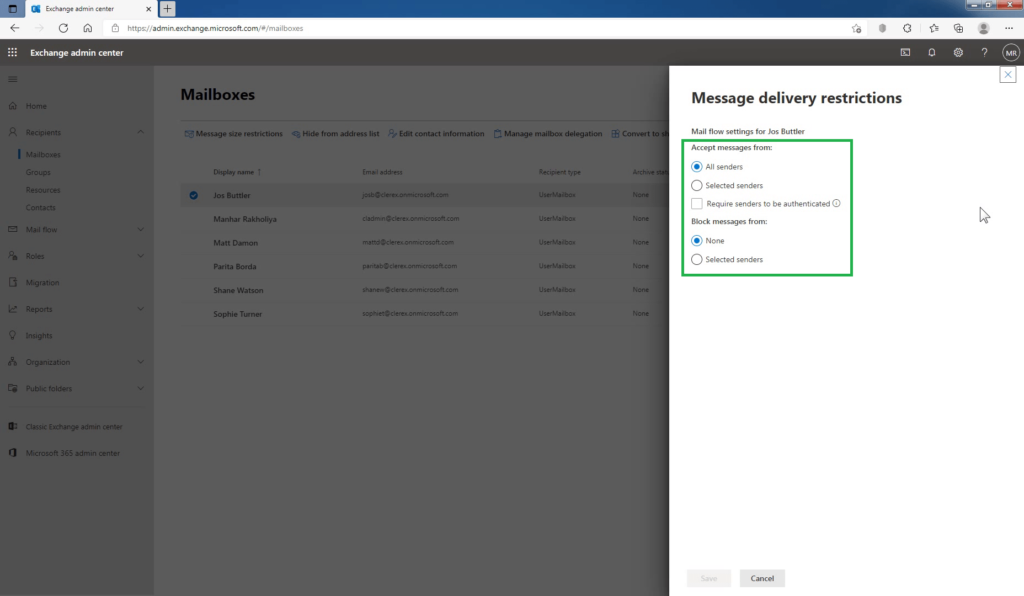This screenshot has height=596, width=1024.
Task: Click Edit contact information
Action: pos(436,134)
